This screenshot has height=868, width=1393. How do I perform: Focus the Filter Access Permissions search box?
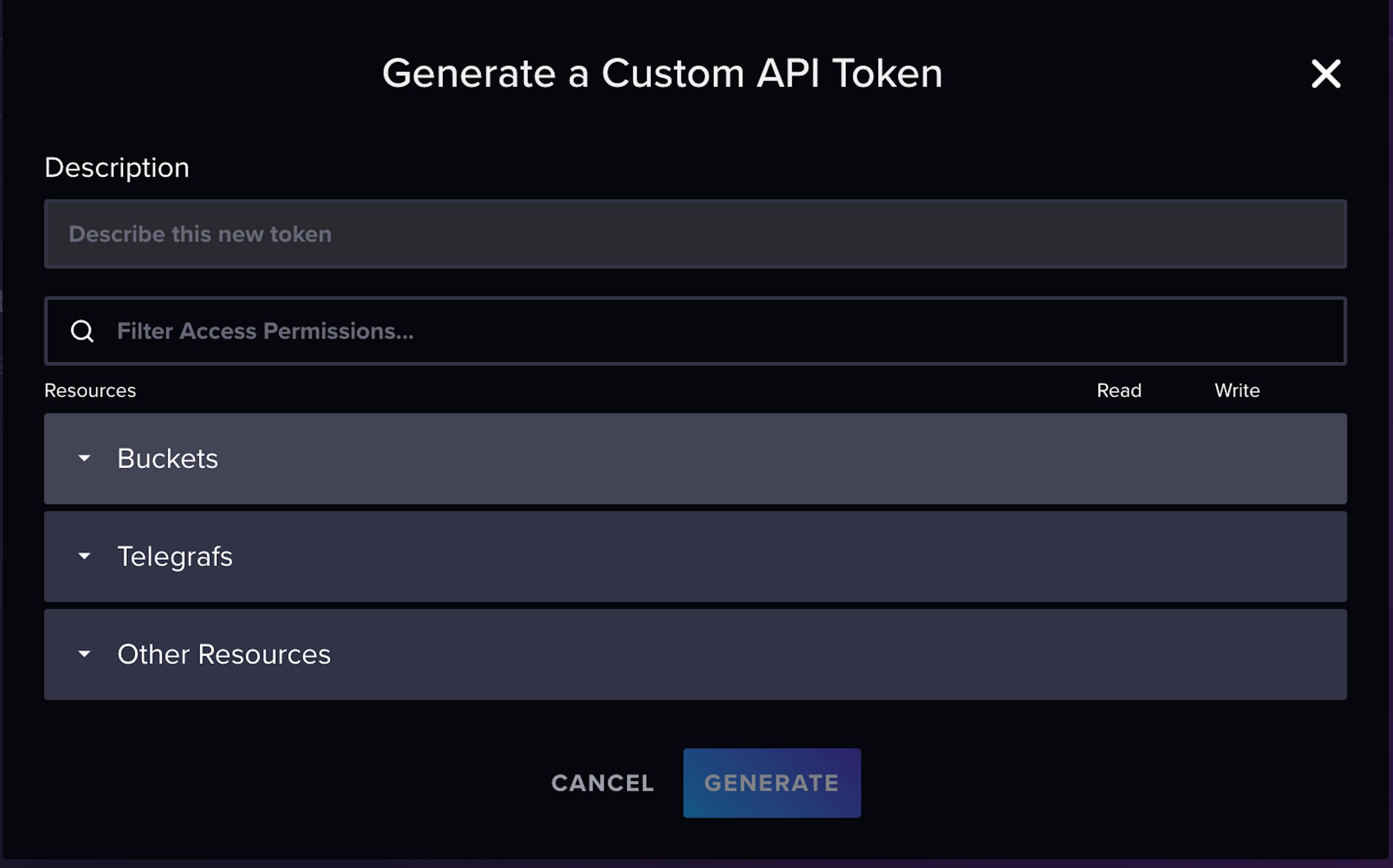pyautogui.click(x=718, y=331)
